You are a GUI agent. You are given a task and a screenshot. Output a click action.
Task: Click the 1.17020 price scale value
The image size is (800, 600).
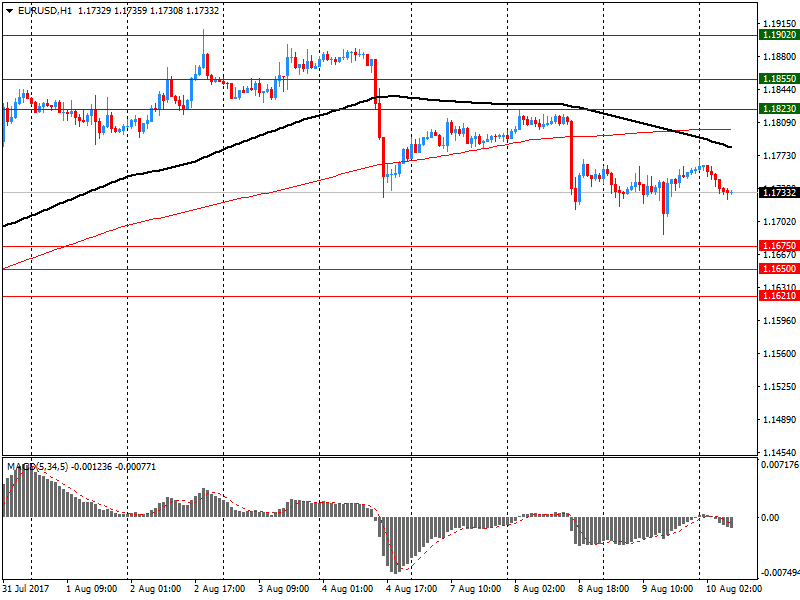(780, 221)
